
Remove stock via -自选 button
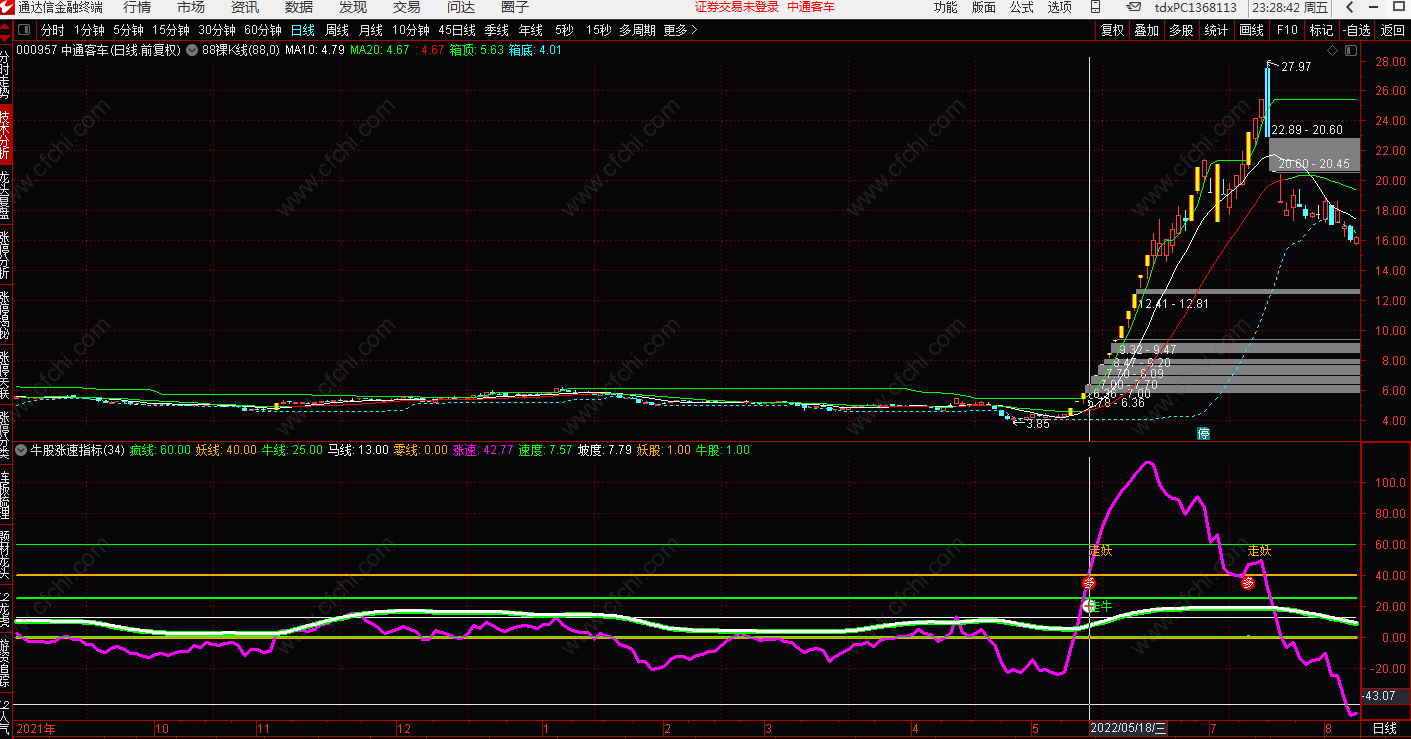(1356, 30)
